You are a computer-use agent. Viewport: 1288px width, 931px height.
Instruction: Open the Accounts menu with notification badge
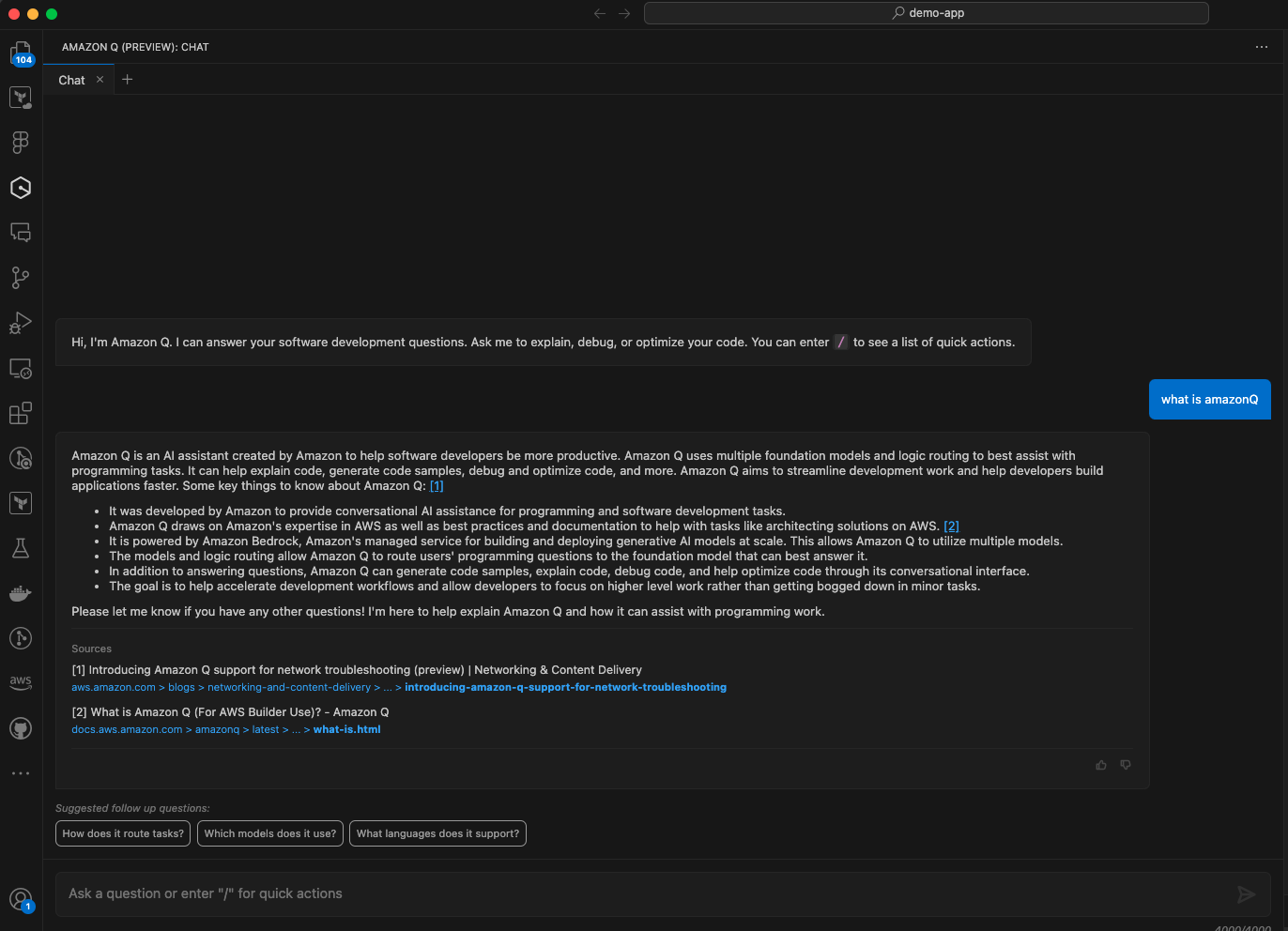pyautogui.click(x=21, y=901)
